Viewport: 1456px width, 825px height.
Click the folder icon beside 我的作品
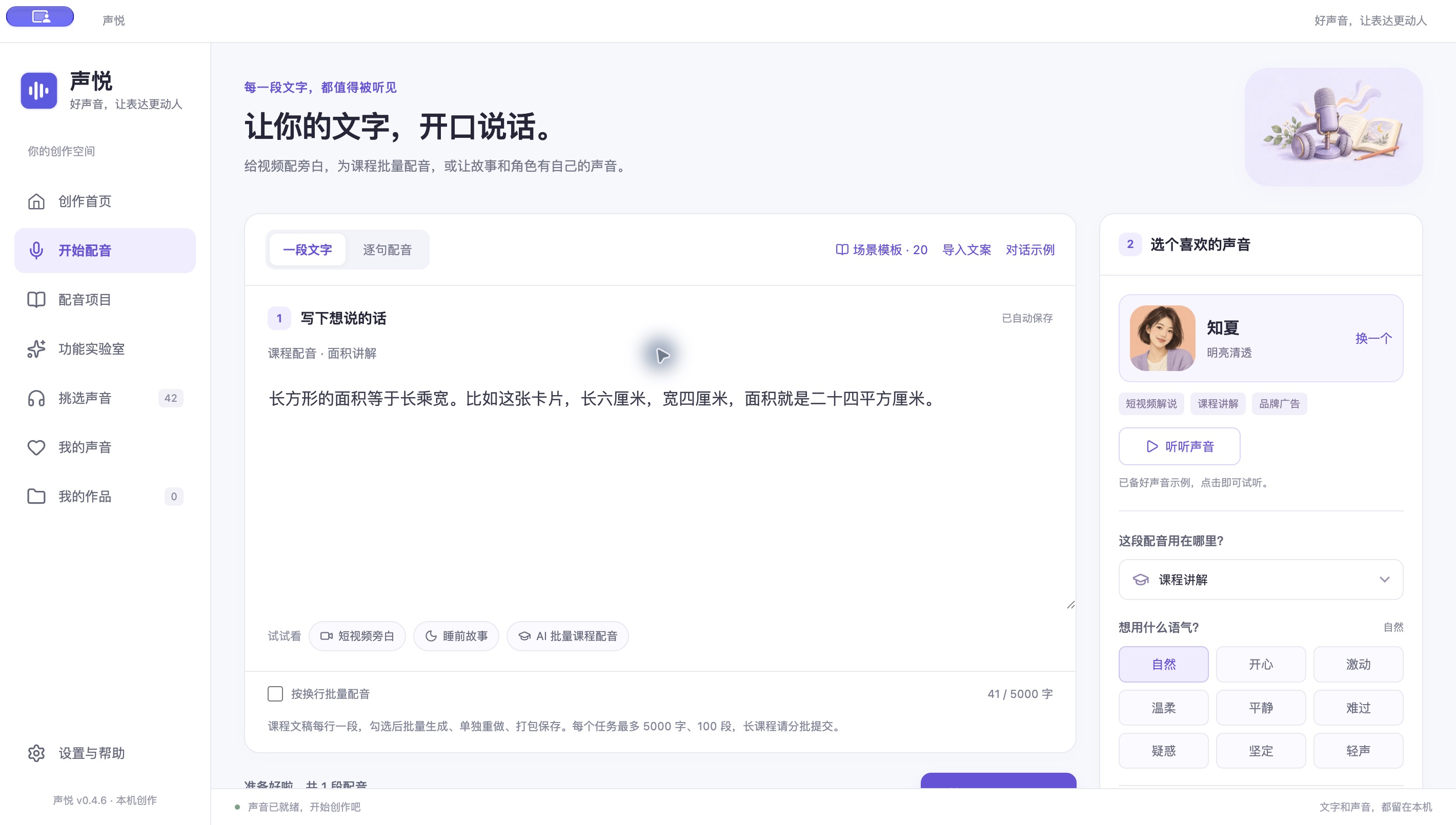(x=36, y=497)
